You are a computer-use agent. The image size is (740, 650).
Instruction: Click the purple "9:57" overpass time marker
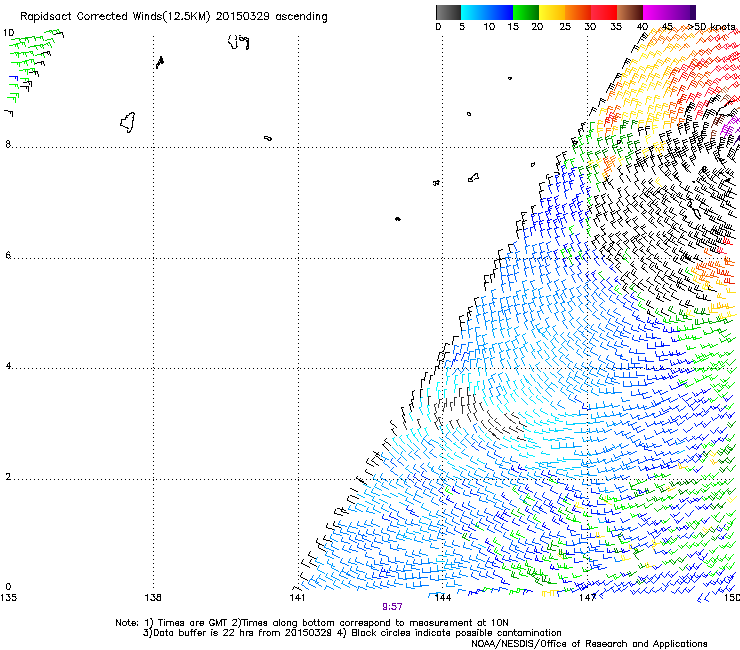point(392,607)
